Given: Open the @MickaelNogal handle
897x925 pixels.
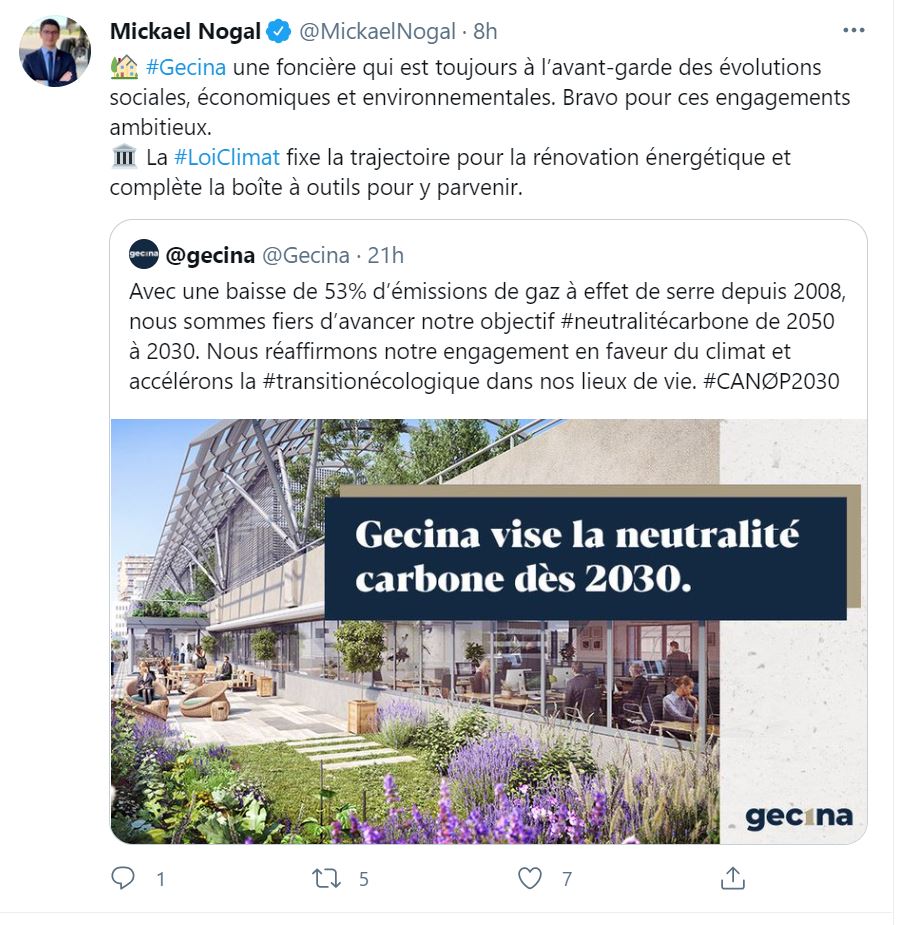Looking at the screenshot, I should point(378,32).
